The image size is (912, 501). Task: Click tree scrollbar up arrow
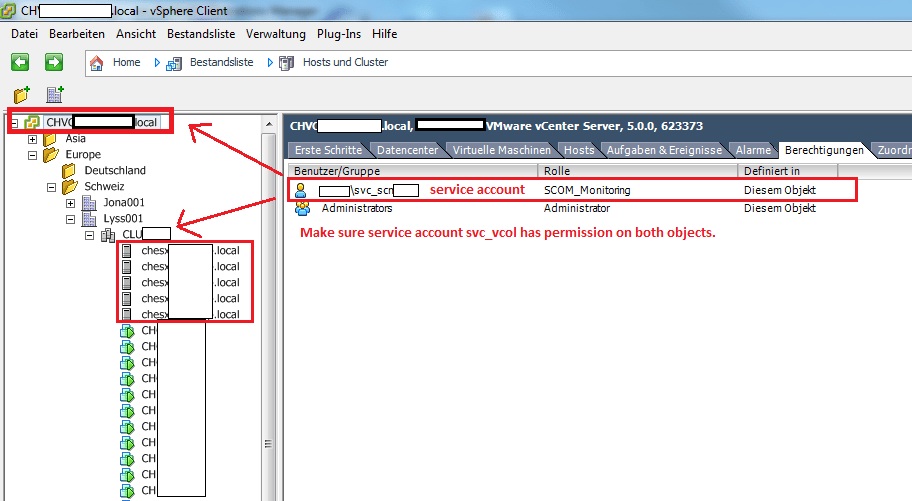269,124
